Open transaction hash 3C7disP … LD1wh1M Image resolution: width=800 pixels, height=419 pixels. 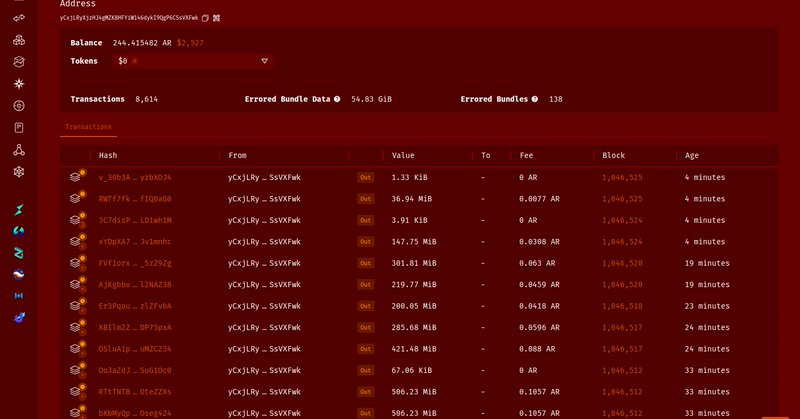[x=135, y=220]
